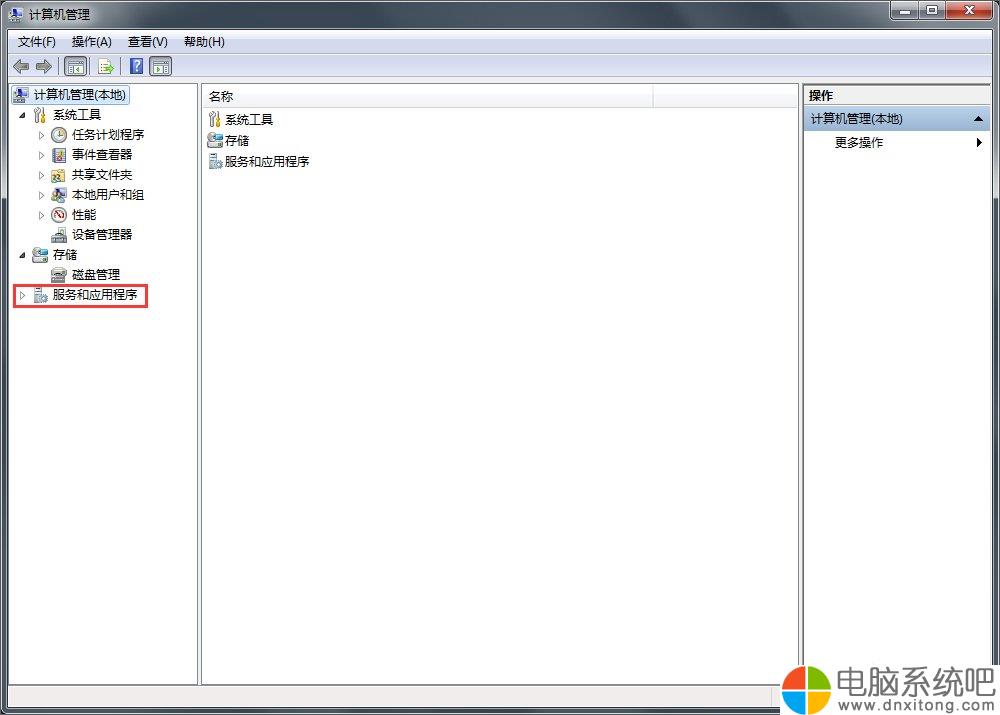Open the 查看(V) menu
This screenshot has width=1000, height=715.
[x=147, y=42]
